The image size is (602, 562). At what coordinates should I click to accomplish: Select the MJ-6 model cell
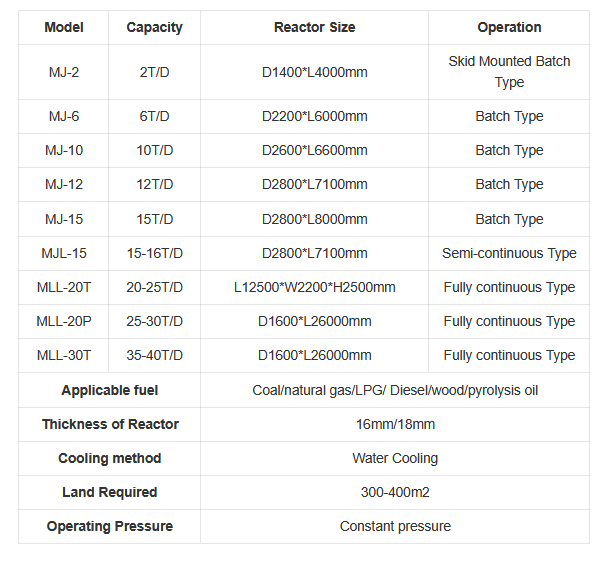point(64,116)
